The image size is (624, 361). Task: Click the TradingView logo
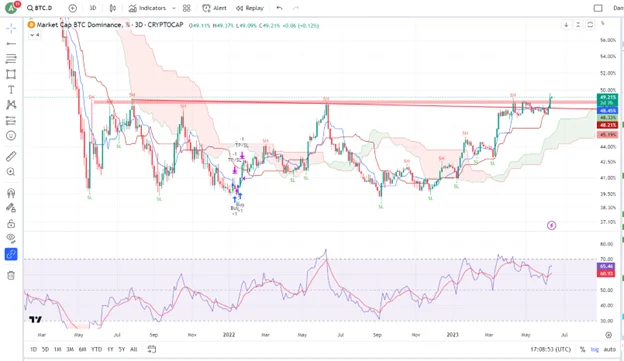coord(35,319)
